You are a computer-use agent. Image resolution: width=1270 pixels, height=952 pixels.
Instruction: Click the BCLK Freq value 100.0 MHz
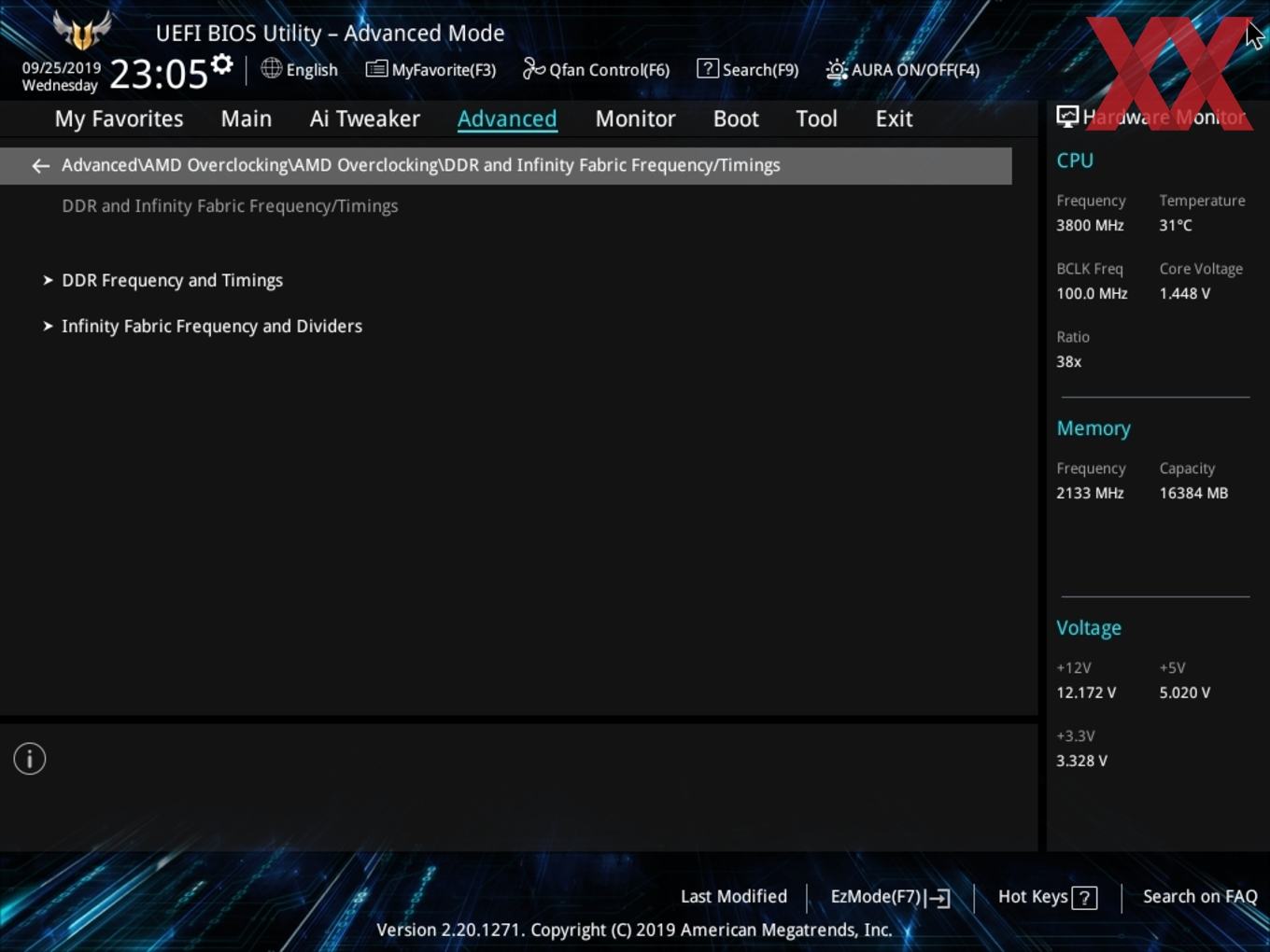click(x=1092, y=293)
